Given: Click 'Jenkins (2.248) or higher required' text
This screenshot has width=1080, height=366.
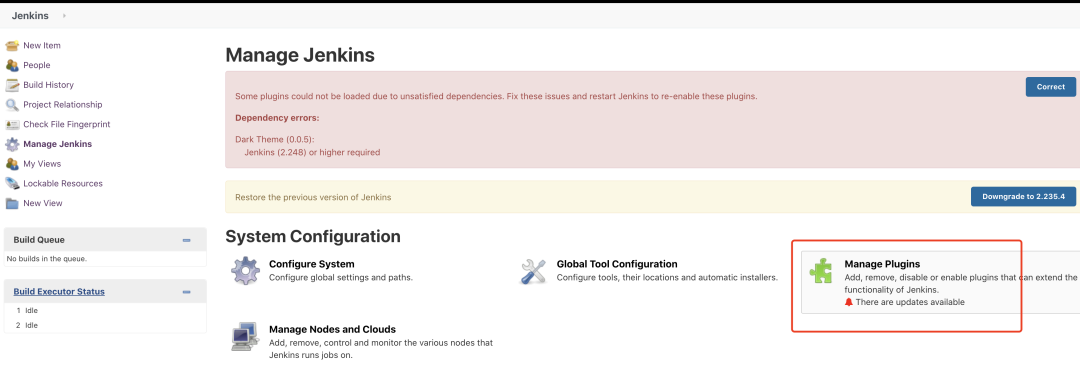Looking at the screenshot, I should [312, 152].
